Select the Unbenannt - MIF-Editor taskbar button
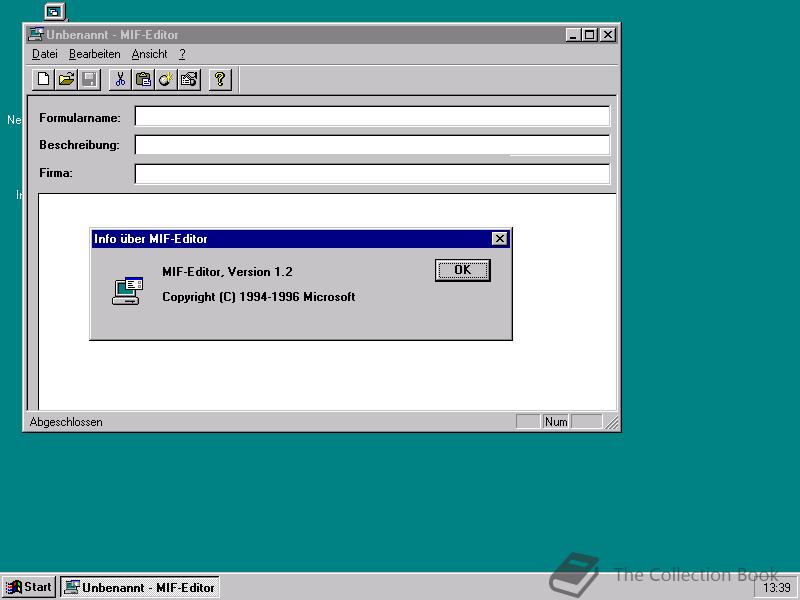The height and width of the screenshot is (600, 800). pyautogui.click(x=140, y=588)
